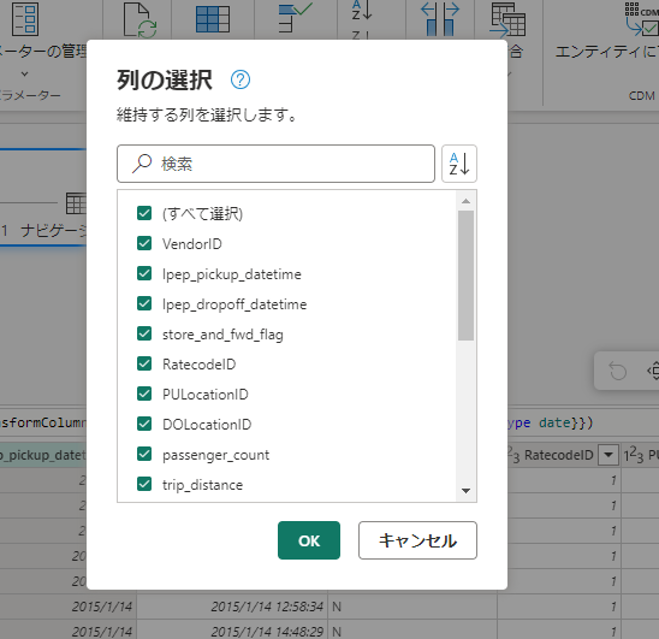Deselect the passenger_count column

(144, 454)
